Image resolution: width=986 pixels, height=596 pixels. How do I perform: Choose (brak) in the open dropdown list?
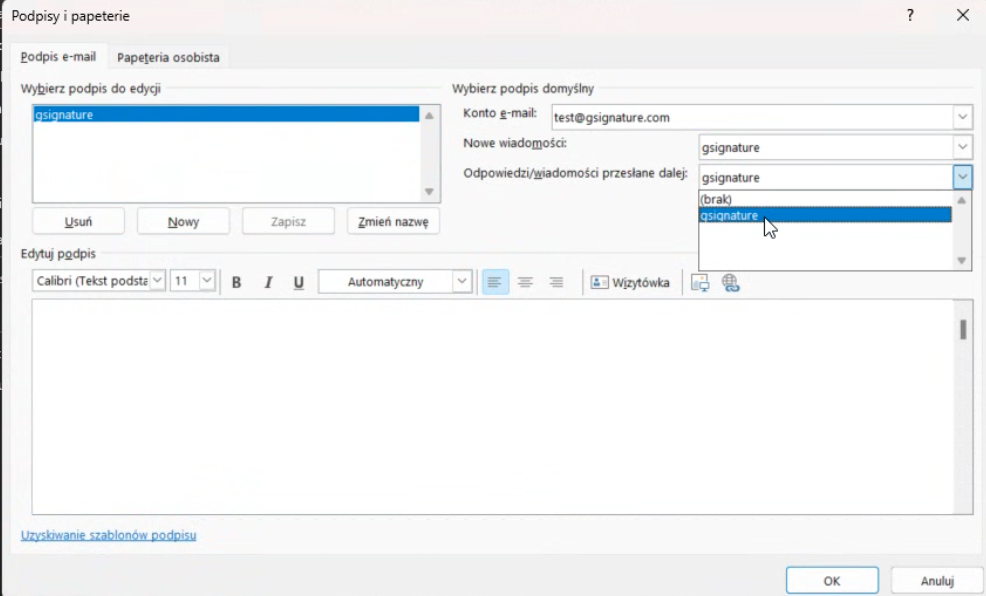825,199
